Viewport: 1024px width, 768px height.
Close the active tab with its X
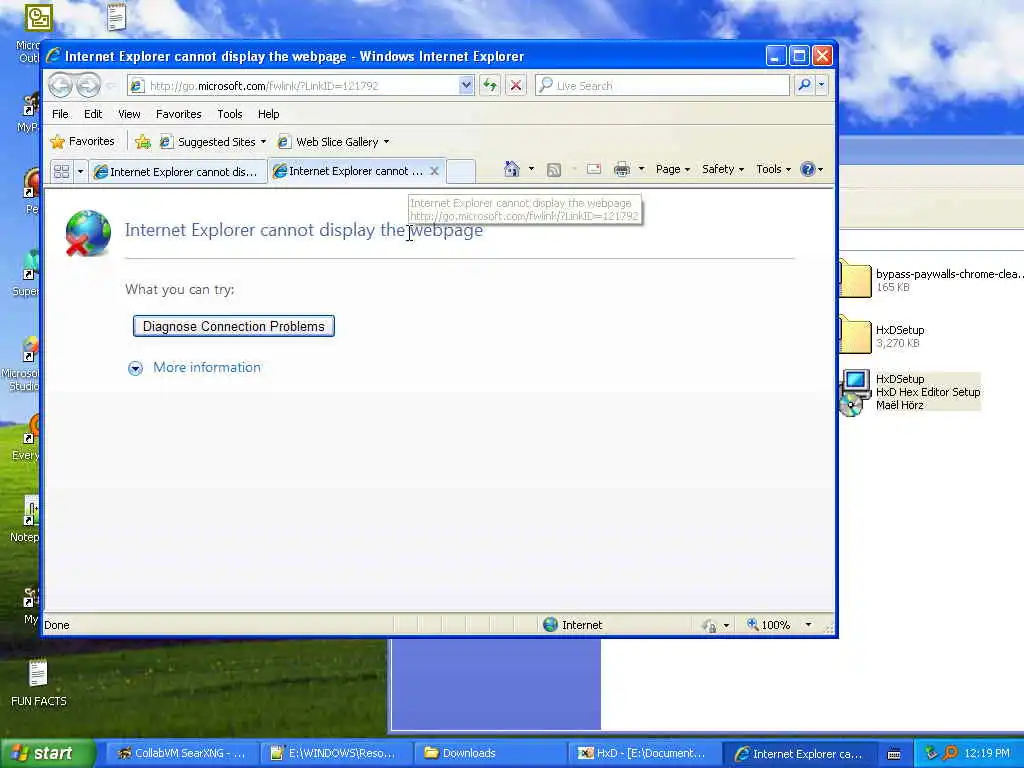point(434,171)
